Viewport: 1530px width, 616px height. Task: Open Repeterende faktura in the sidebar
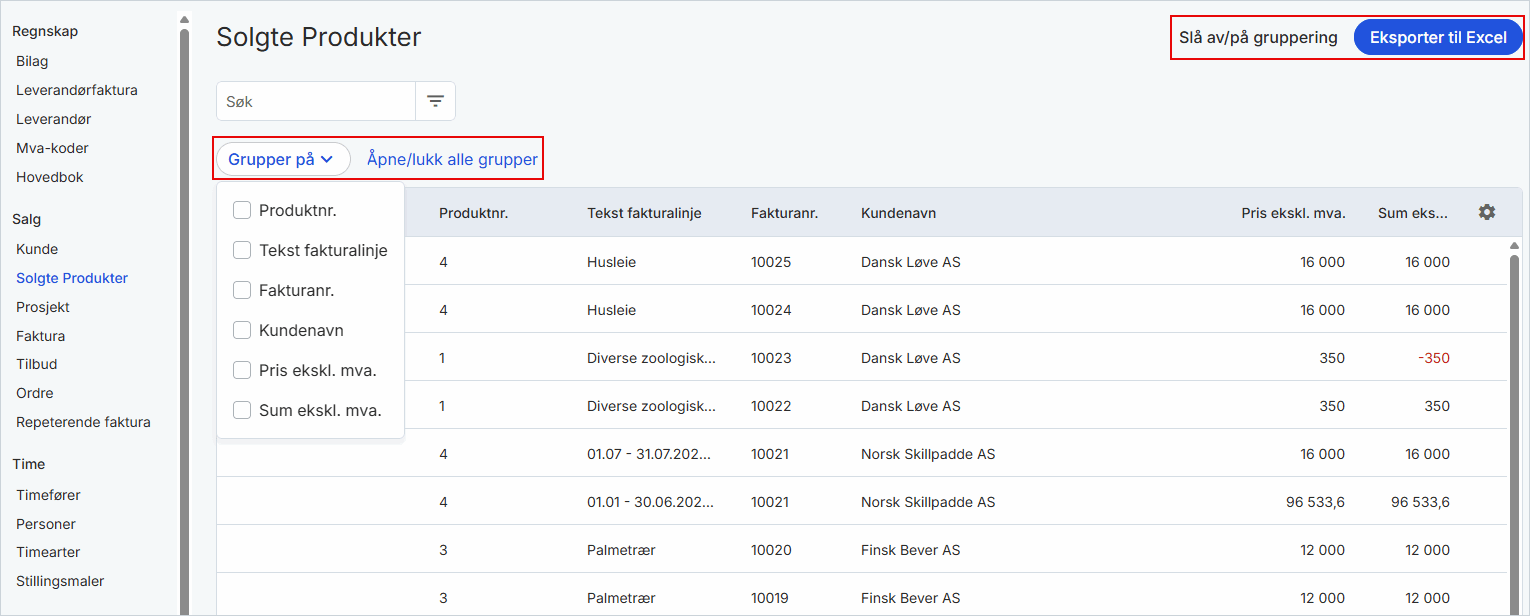(x=83, y=422)
